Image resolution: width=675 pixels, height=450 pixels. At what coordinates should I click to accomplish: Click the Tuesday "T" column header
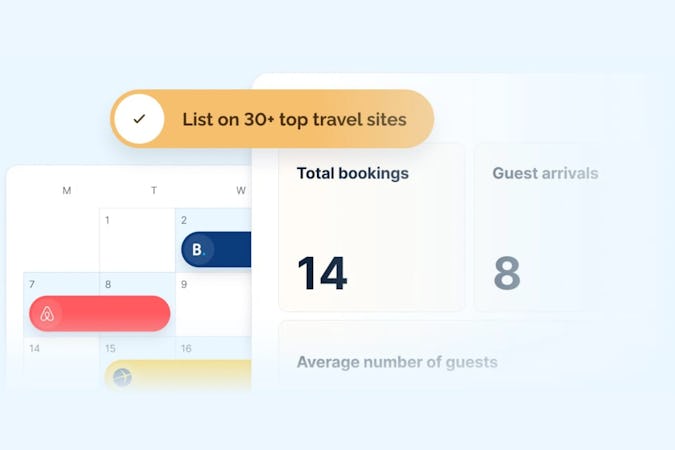click(154, 190)
